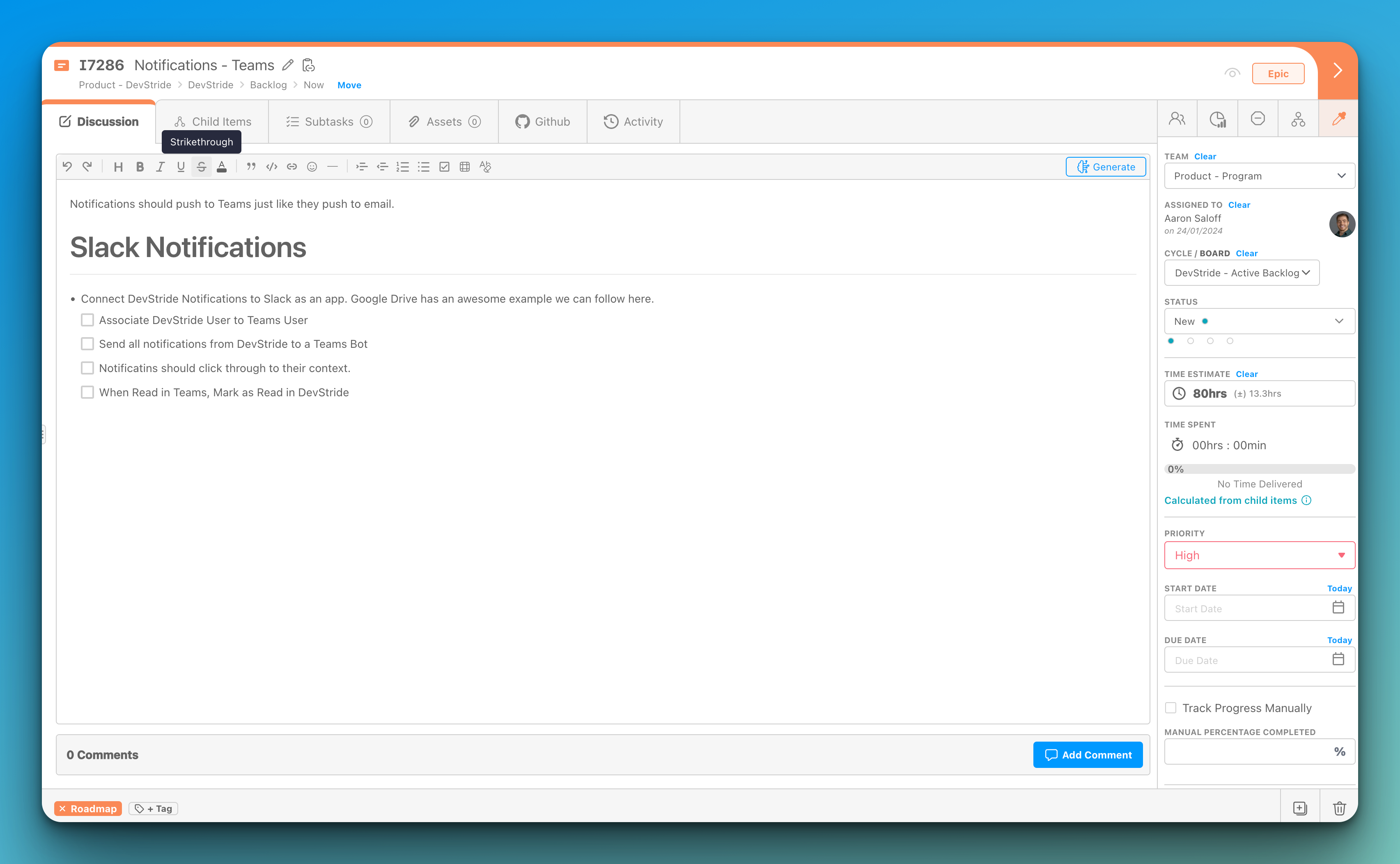
Task: Open the hierarchy panel icon in sidebar
Action: pyautogui.click(x=1298, y=119)
